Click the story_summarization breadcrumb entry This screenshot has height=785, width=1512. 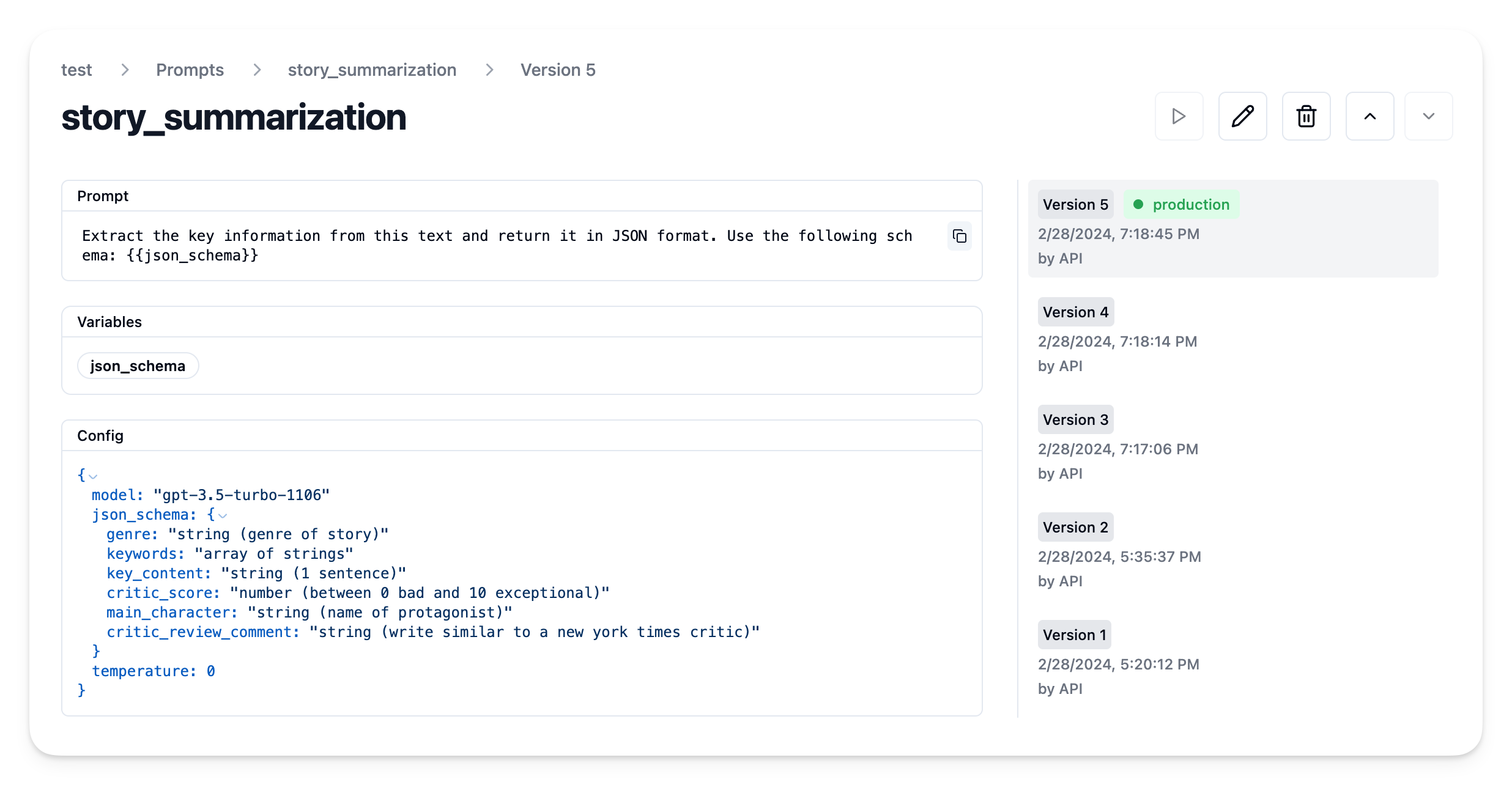pyautogui.click(x=372, y=70)
